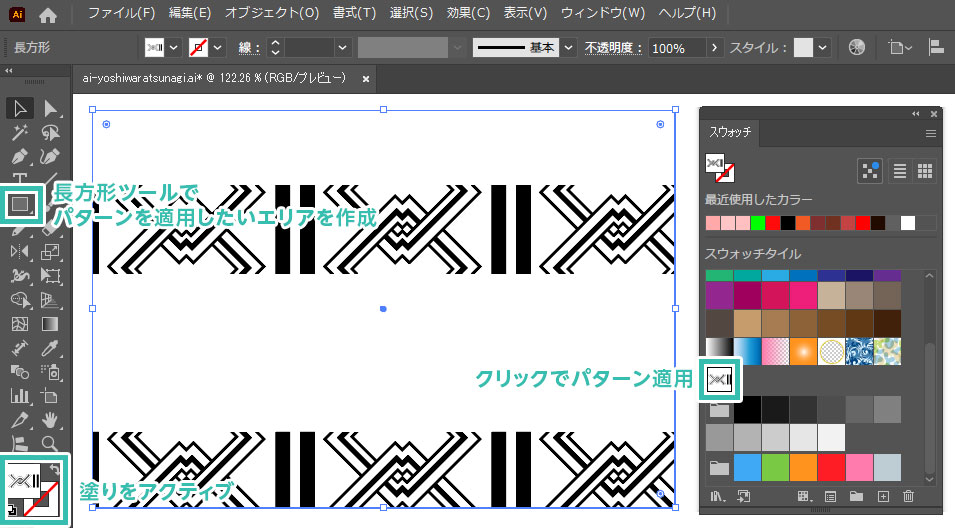Click the trash icon in Swatches panel
Viewport: 955px width, 528px height.
(x=908, y=496)
